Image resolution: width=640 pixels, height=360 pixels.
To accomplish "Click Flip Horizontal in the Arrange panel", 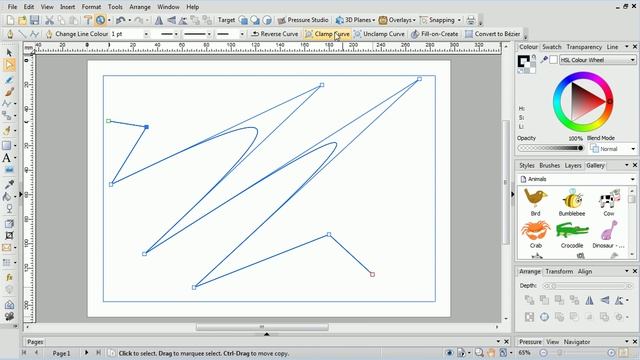I will click(589, 300).
